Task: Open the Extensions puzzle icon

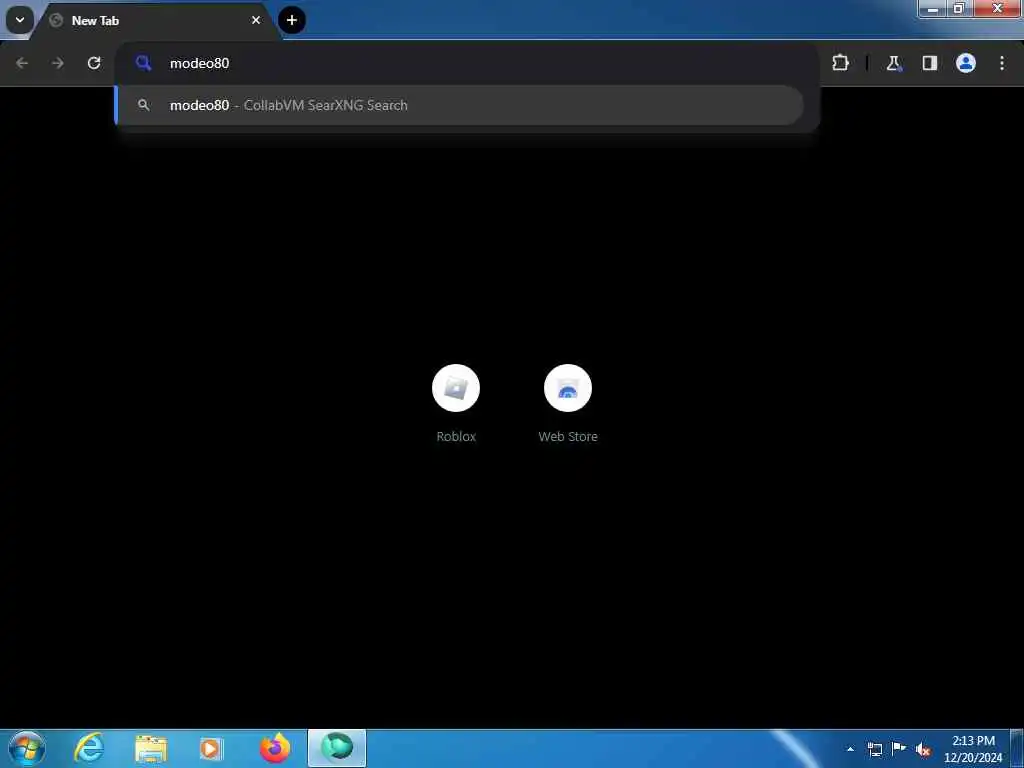Action: click(840, 63)
